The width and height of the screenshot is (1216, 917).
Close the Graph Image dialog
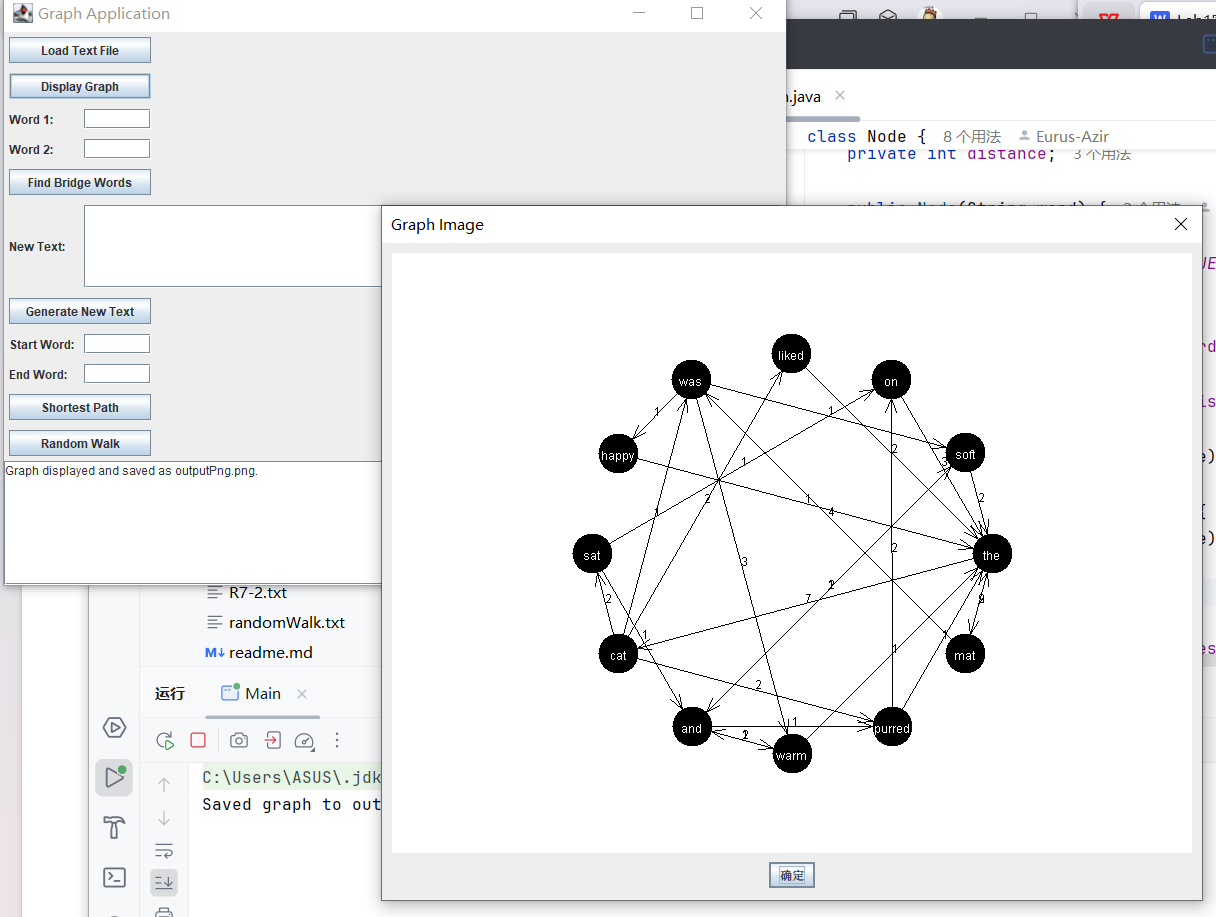(1181, 224)
